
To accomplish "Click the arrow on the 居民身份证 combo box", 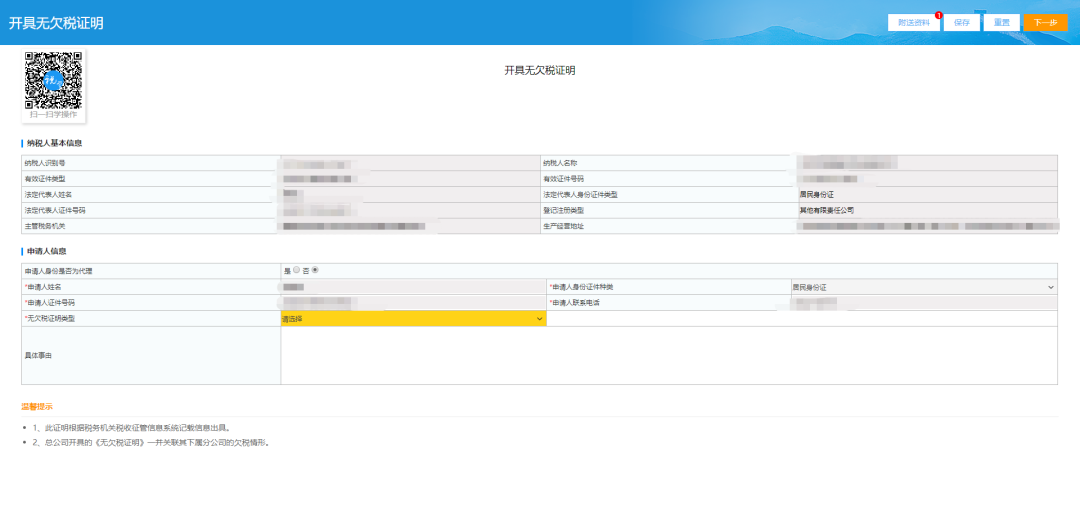I will (1050, 287).
